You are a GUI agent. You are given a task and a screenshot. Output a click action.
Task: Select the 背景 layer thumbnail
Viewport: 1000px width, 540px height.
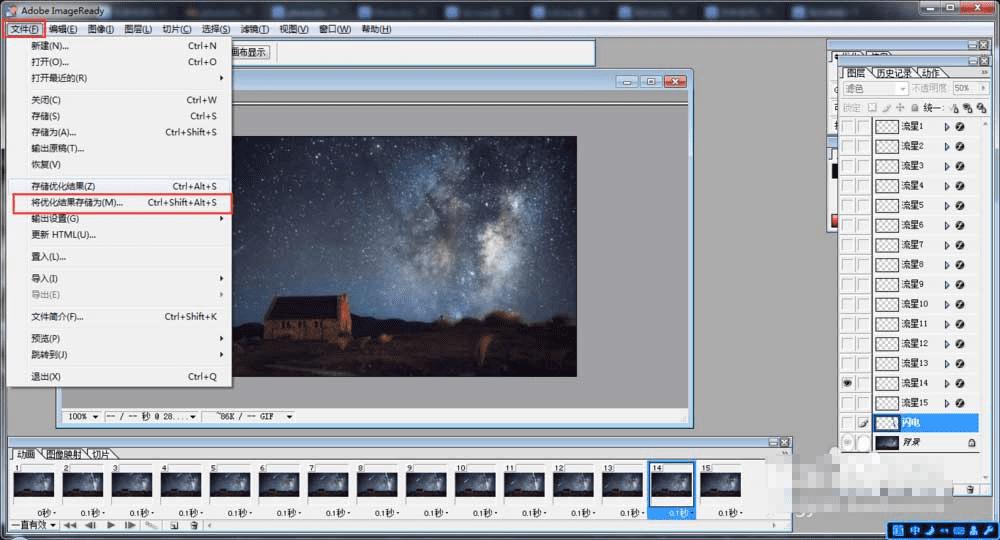pyautogui.click(x=886, y=442)
